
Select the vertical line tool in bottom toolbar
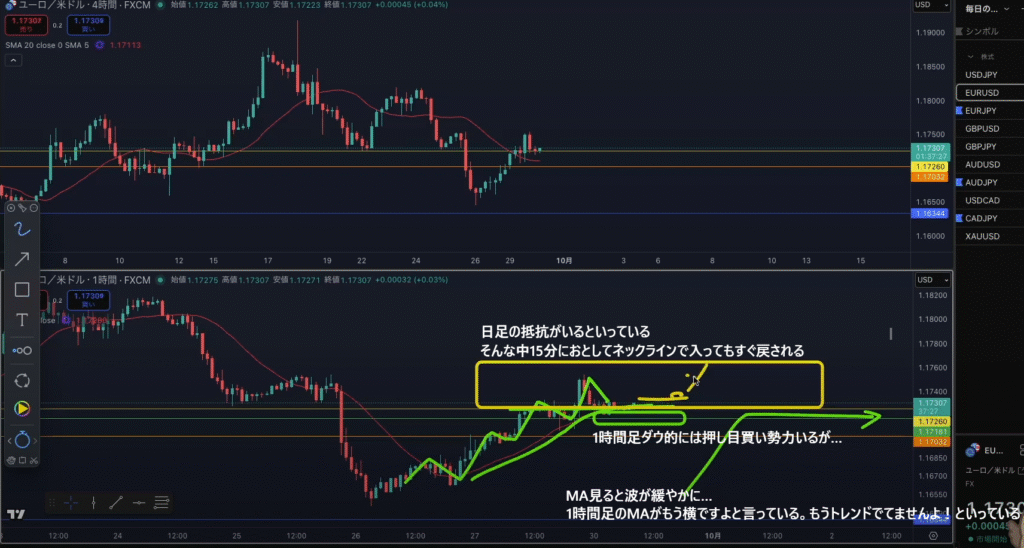click(x=94, y=502)
